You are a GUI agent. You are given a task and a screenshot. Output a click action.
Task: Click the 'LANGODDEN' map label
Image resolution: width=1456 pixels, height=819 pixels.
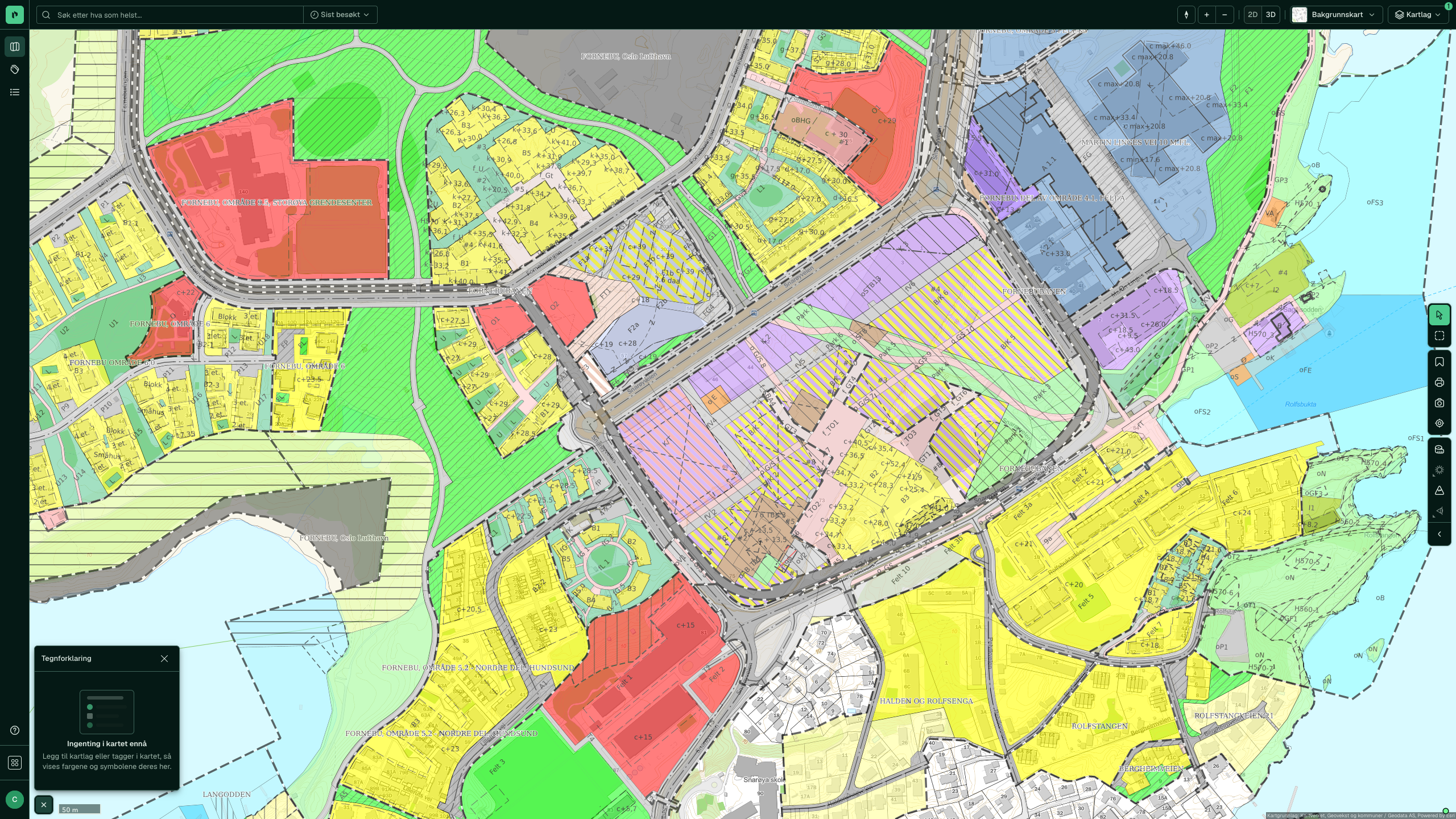(226, 795)
